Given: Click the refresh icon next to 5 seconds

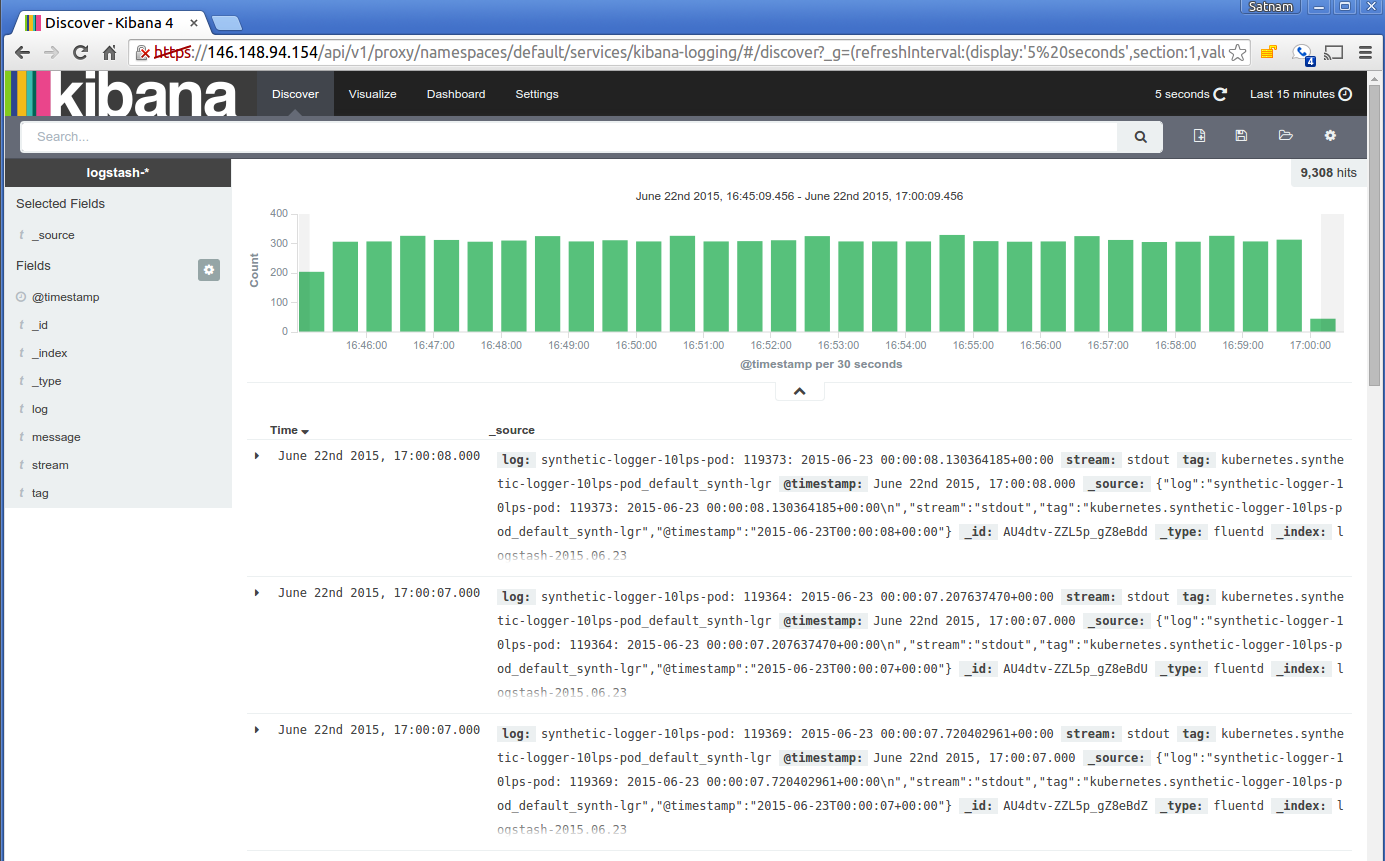Looking at the screenshot, I should point(1222,93).
